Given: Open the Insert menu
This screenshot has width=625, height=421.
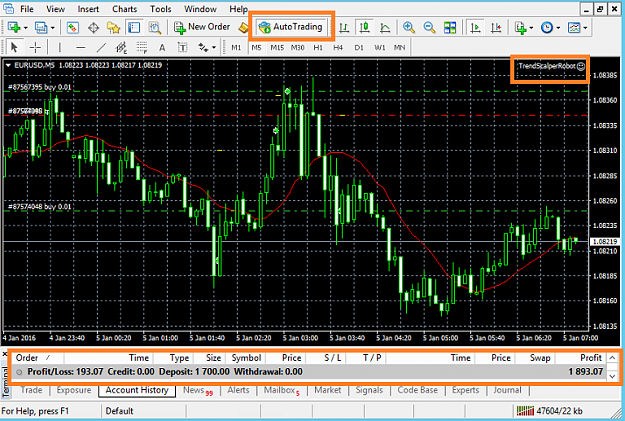Looking at the screenshot, I should (x=88, y=9).
